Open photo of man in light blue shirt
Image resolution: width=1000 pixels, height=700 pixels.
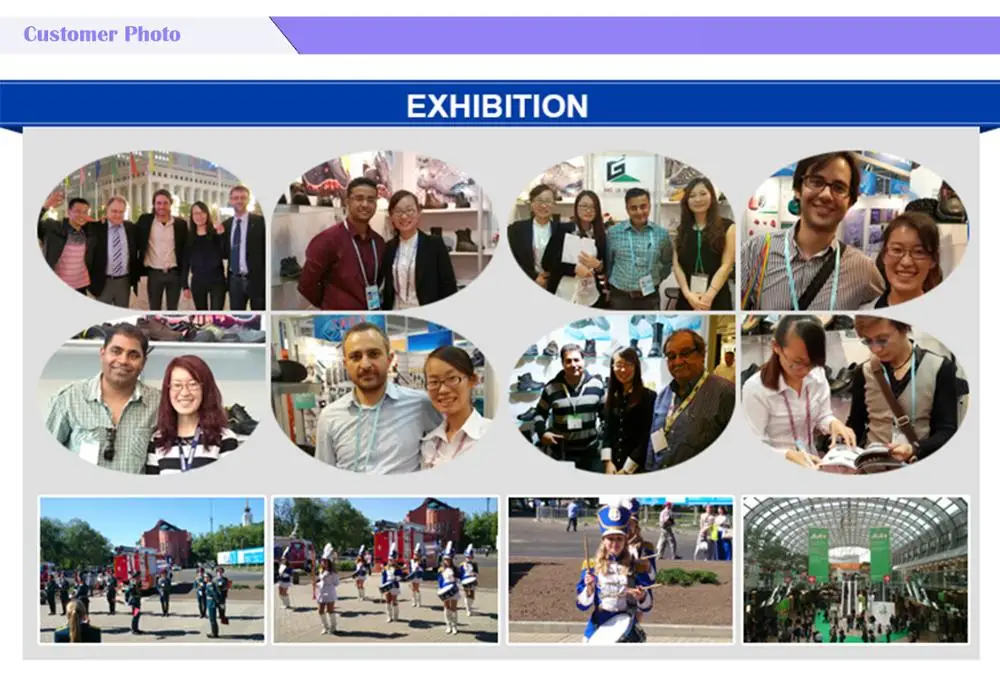[385, 394]
